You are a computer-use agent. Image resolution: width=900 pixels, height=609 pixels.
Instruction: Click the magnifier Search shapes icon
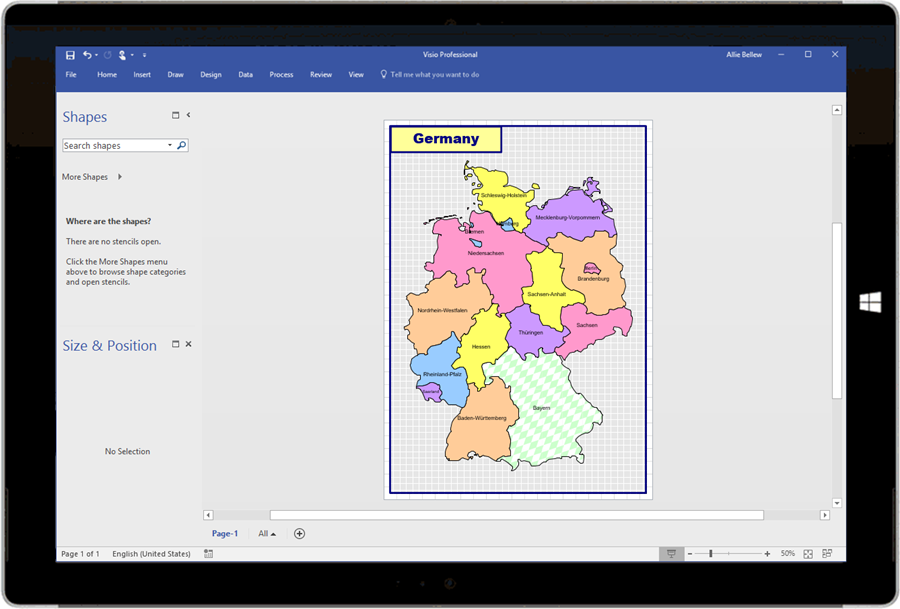[x=181, y=145]
